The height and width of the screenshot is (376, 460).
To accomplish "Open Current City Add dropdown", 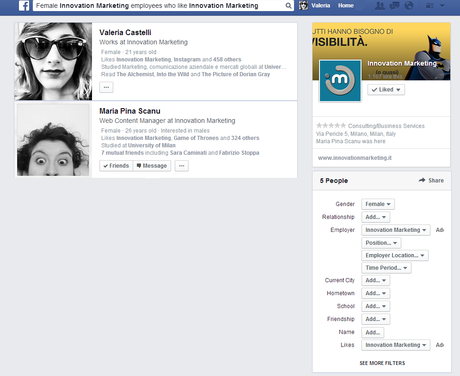I will 375,280.
